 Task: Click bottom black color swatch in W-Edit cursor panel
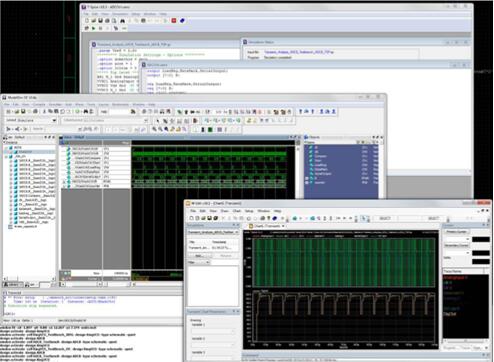tap(481, 261)
